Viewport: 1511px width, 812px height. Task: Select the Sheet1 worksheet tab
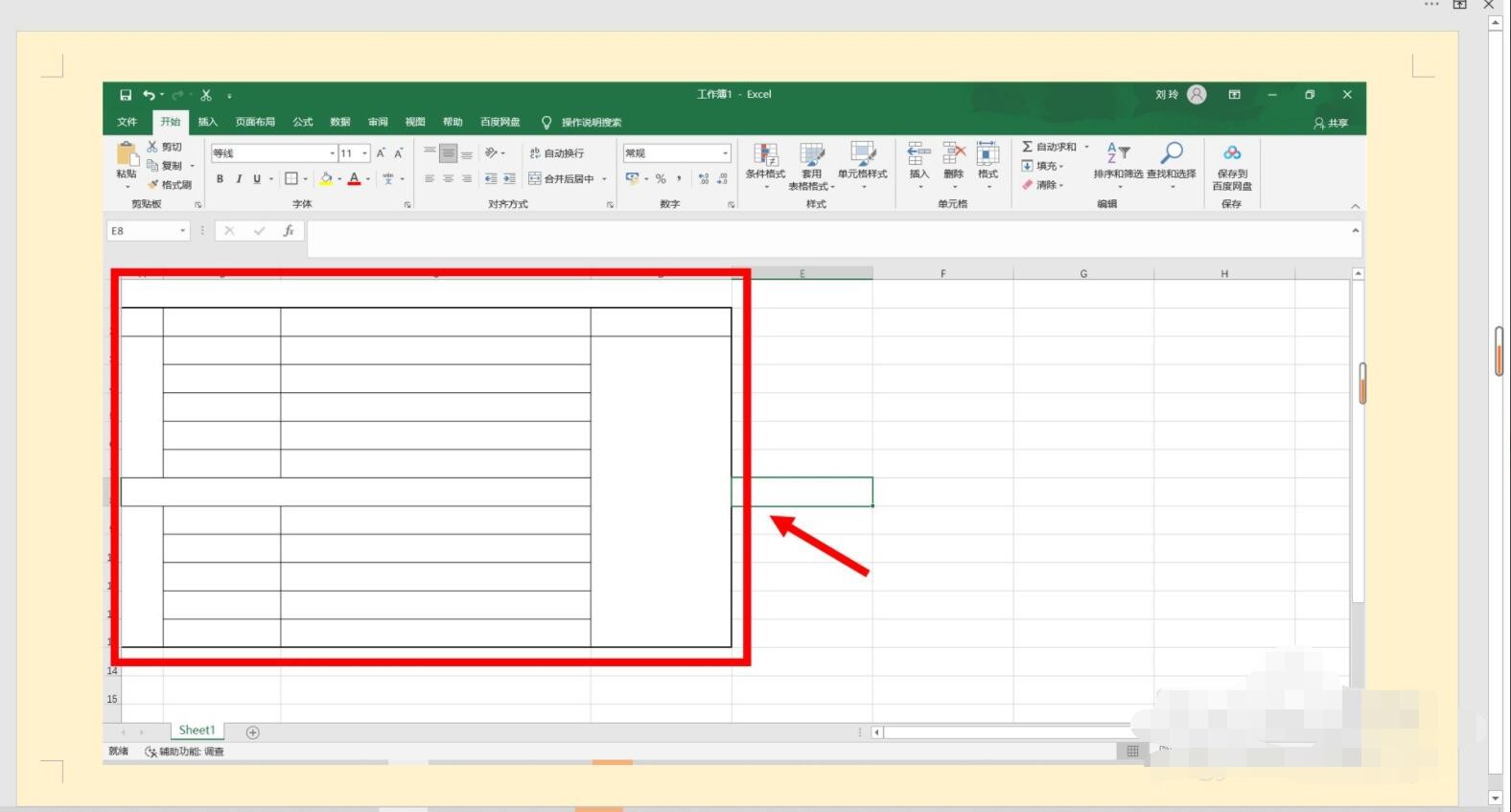(x=197, y=731)
